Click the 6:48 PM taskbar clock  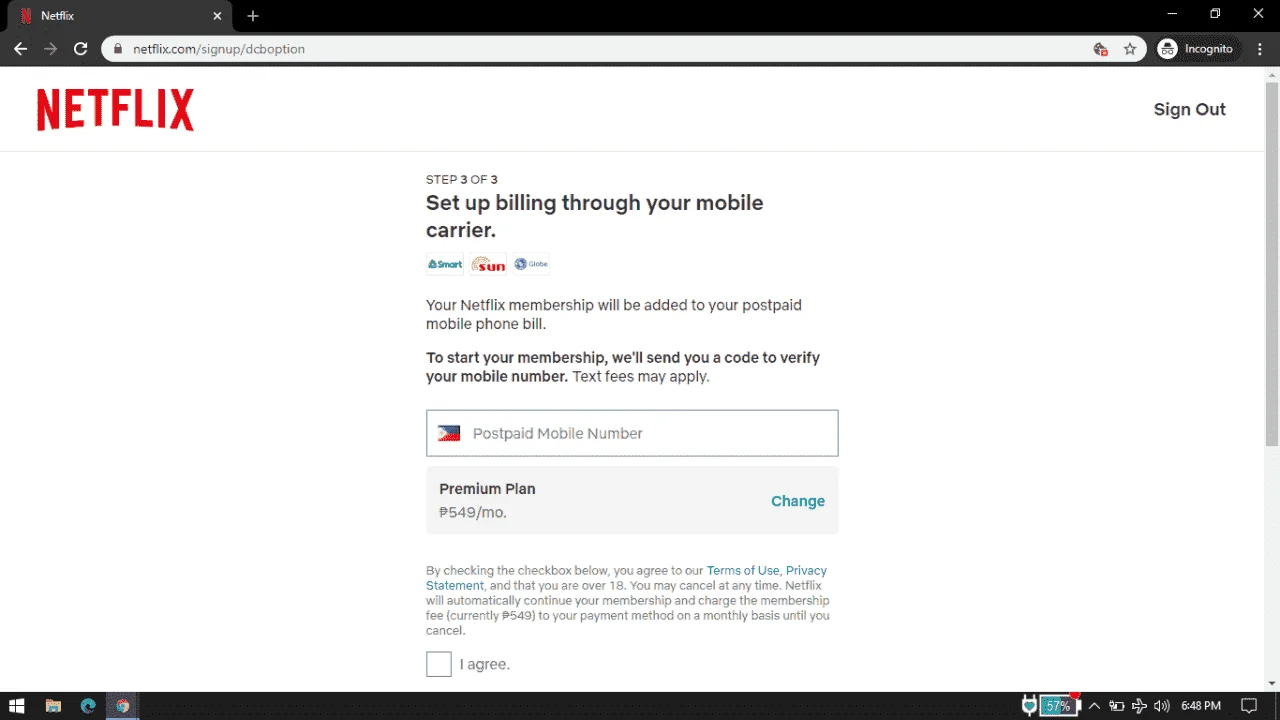click(x=1201, y=706)
